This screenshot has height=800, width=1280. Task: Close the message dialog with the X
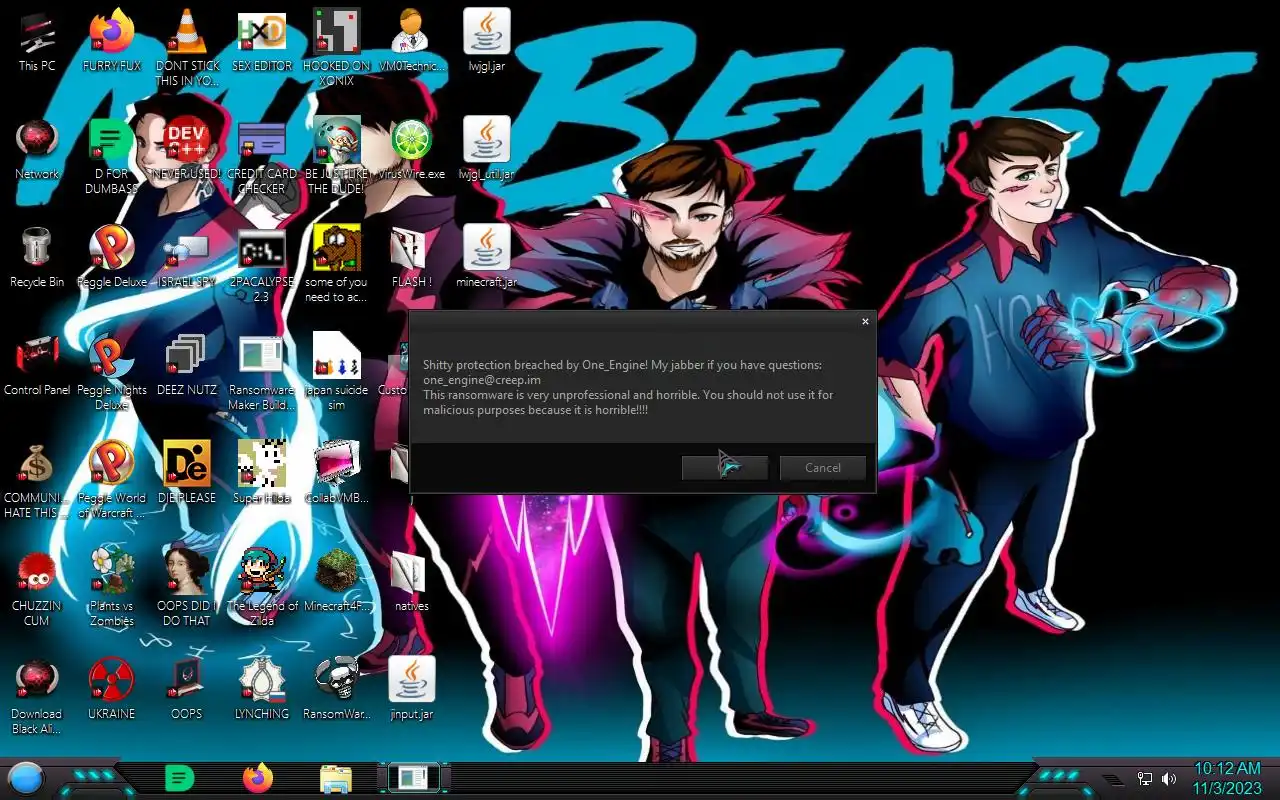tap(865, 321)
